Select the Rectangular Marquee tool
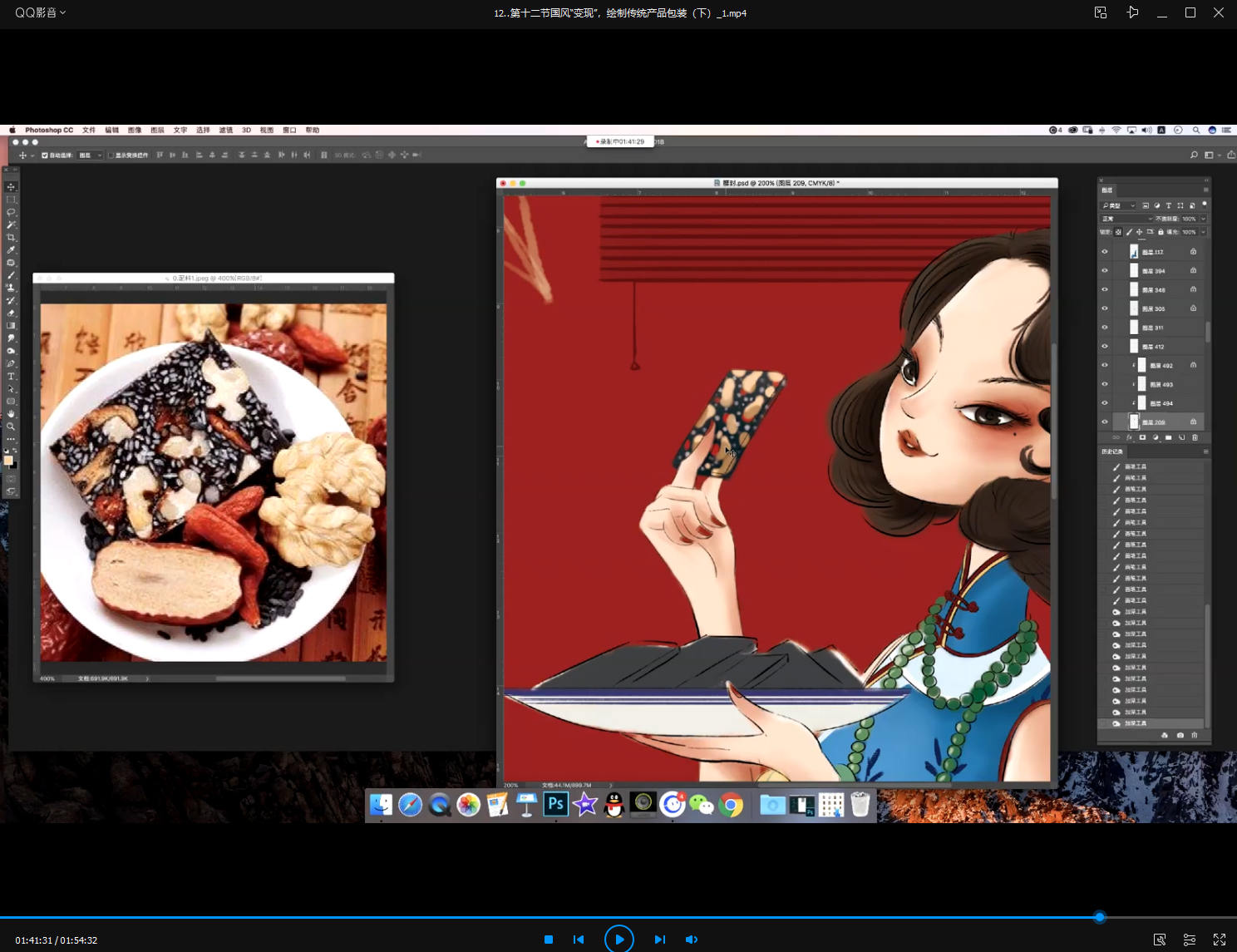This screenshot has height=952, width=1237. coord(11,200)
